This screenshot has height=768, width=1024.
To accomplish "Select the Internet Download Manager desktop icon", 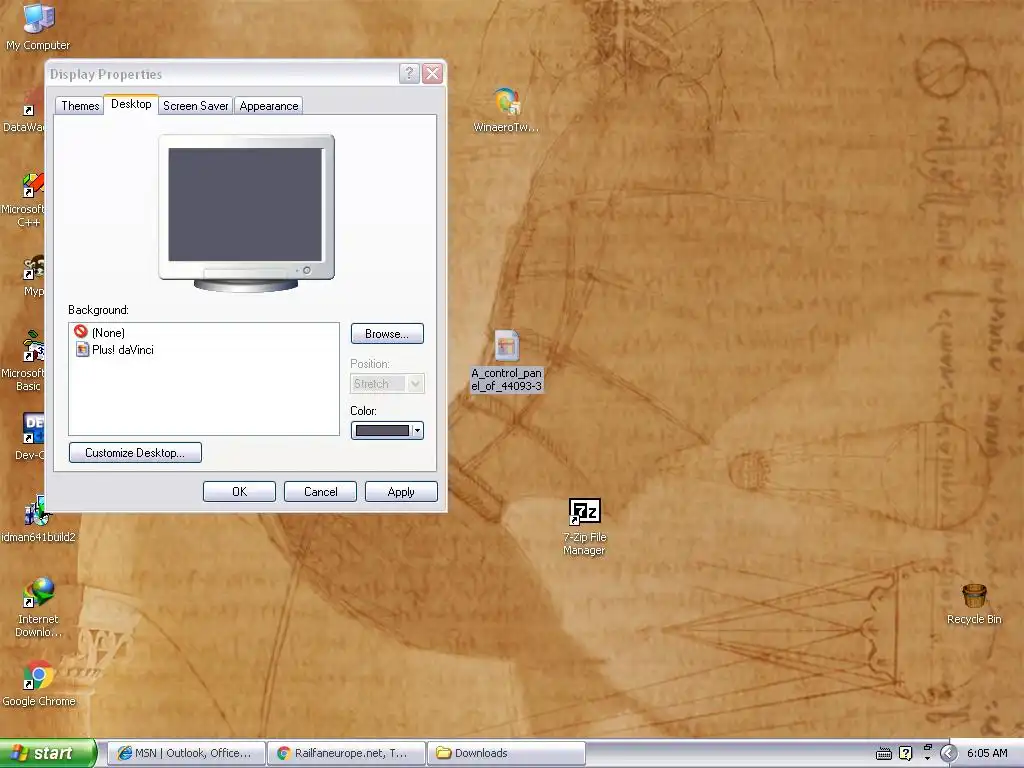I will [x=38, y=607].
